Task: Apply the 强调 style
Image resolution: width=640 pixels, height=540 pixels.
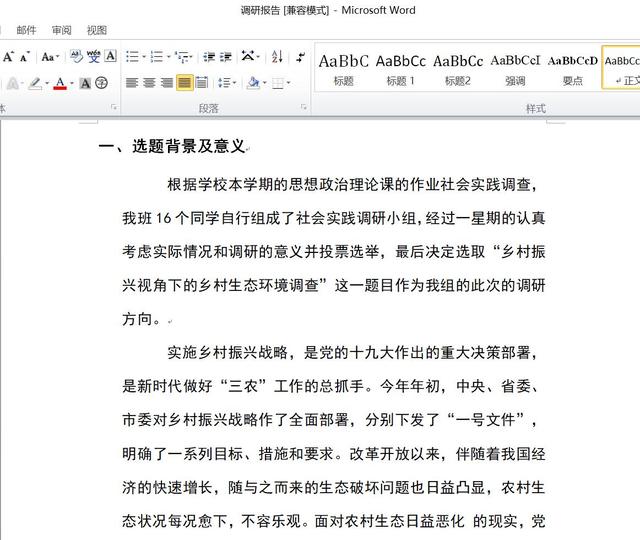Action: coord(515,69)
